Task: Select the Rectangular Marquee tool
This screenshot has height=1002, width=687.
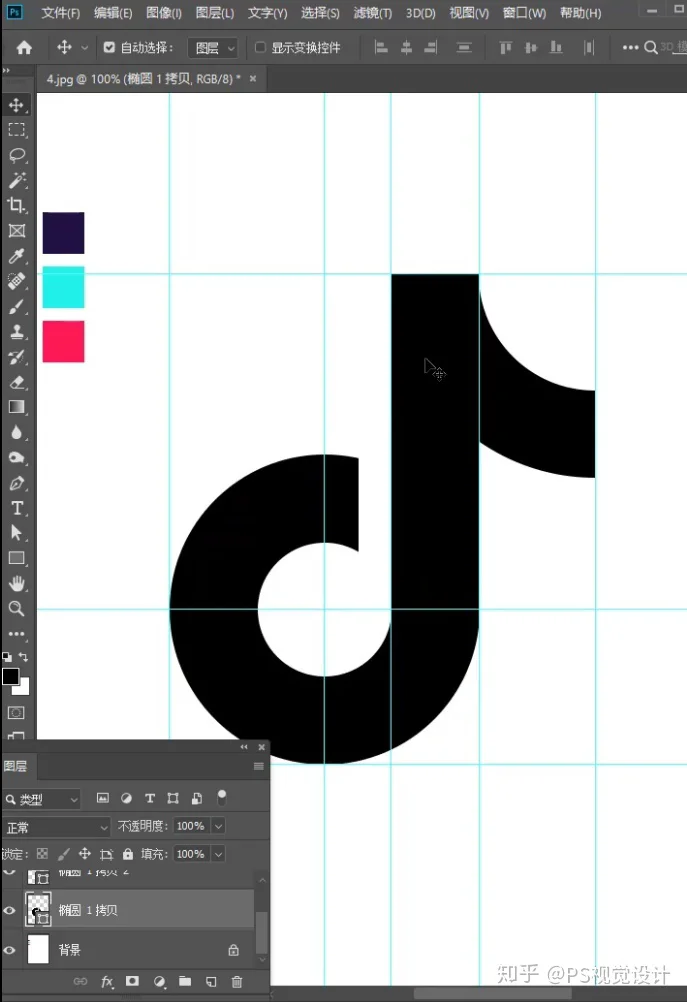Action: (x=17, y=130)
